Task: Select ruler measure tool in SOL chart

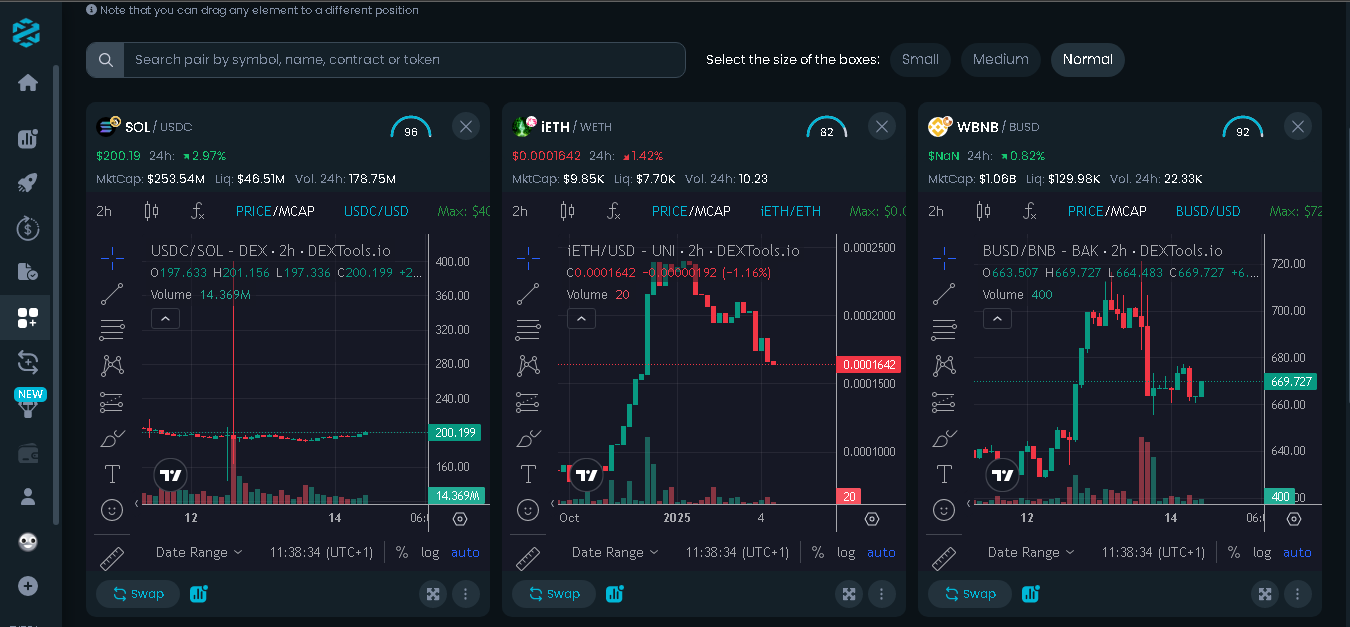Action: [x=112, y=558]
